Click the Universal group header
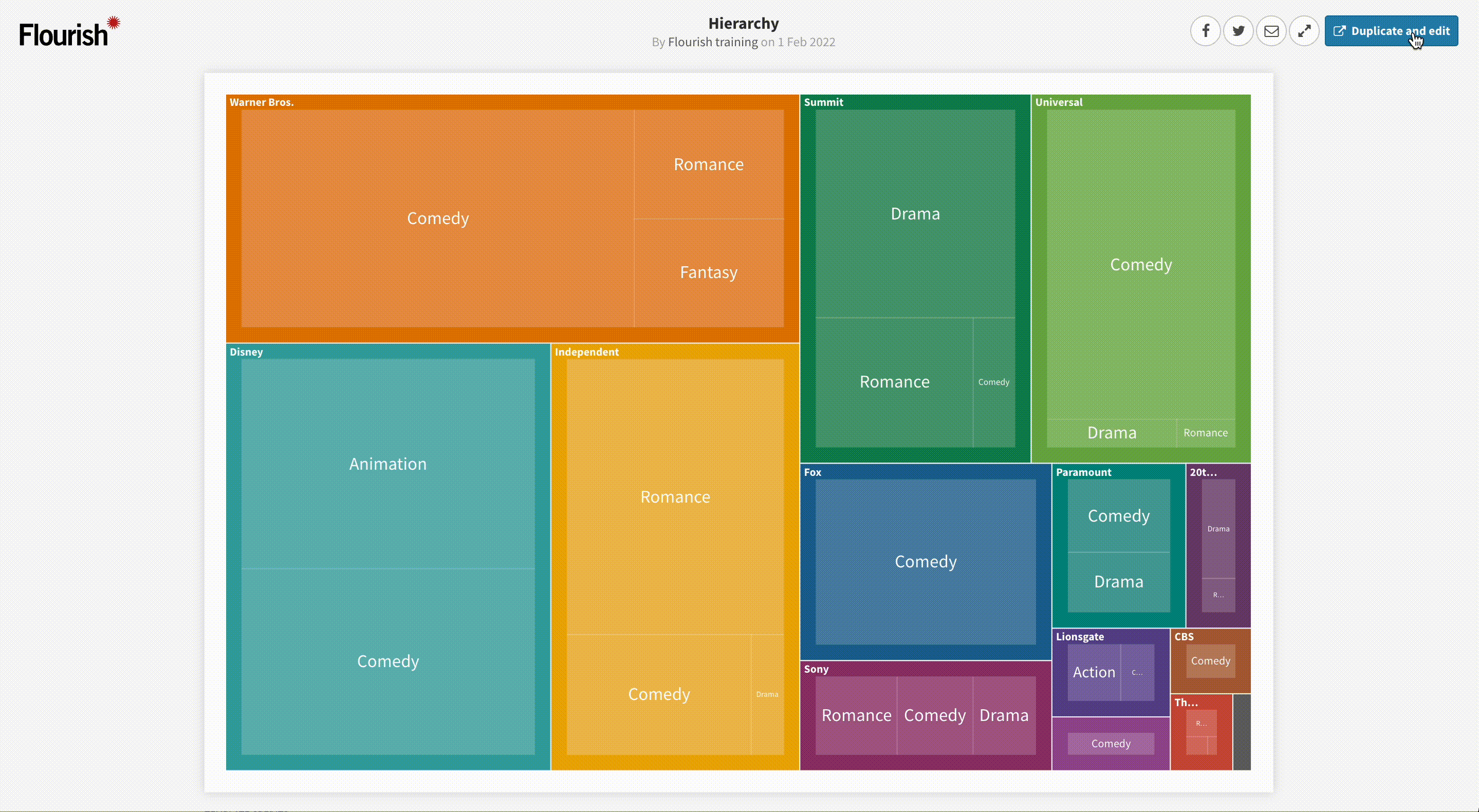The image size is (1479, 812). tap(1059, 102)
